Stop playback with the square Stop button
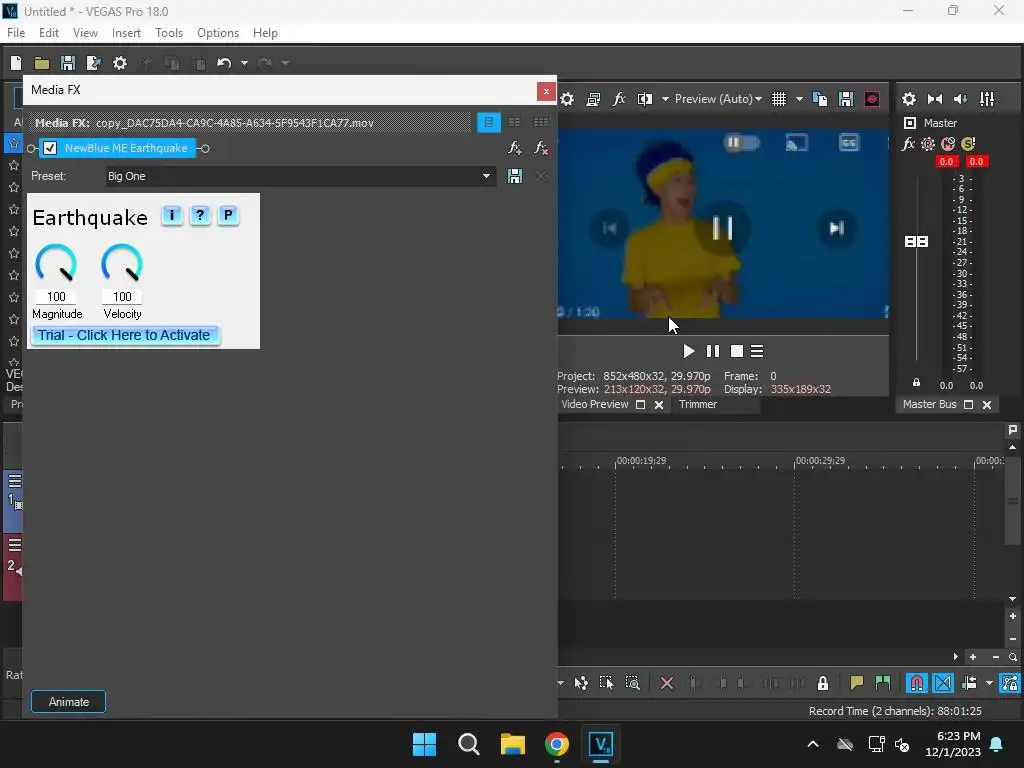1024x768 pixels. point(737,351)
